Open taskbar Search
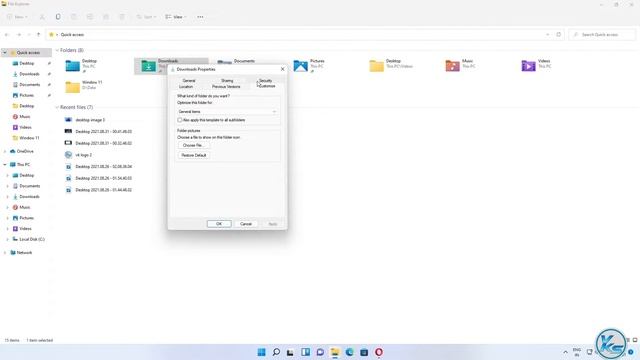The height and width of the screenshot is (360, 640). (276, 352)
